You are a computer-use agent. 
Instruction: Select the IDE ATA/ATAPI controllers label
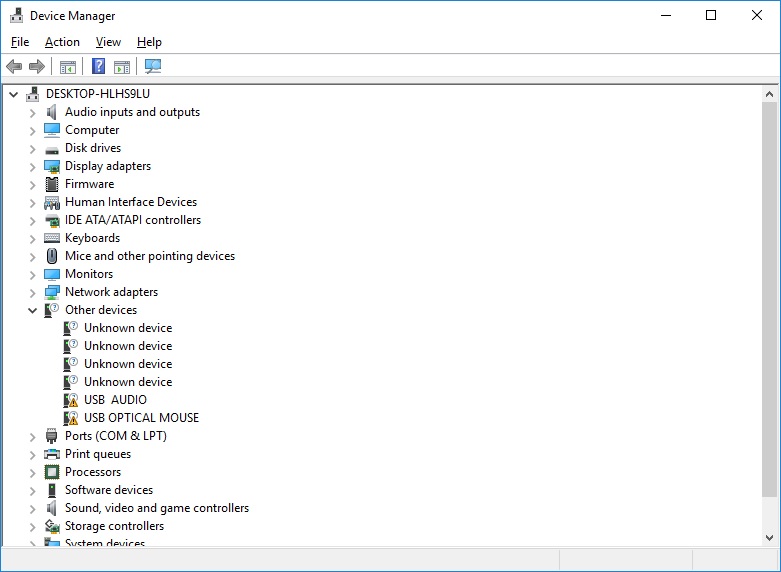point(132,220)
